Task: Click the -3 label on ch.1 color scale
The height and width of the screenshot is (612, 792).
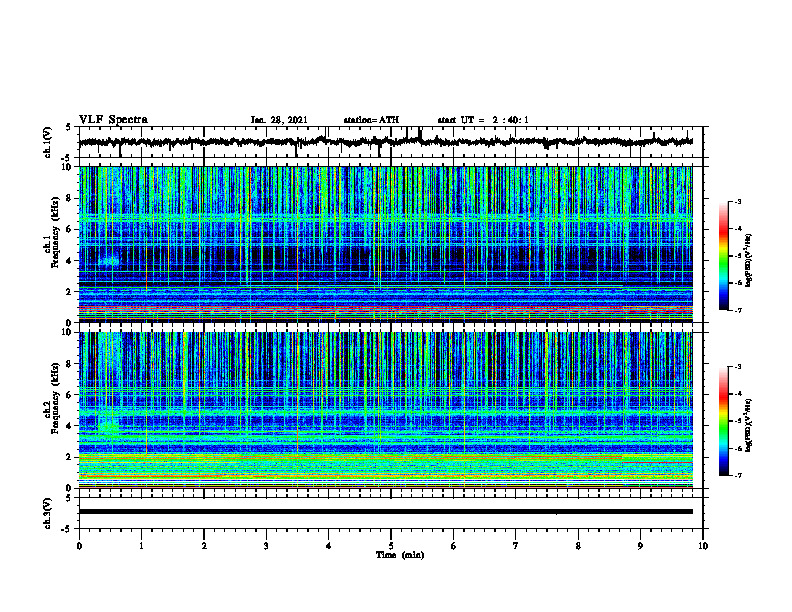Action: [738, 202]
